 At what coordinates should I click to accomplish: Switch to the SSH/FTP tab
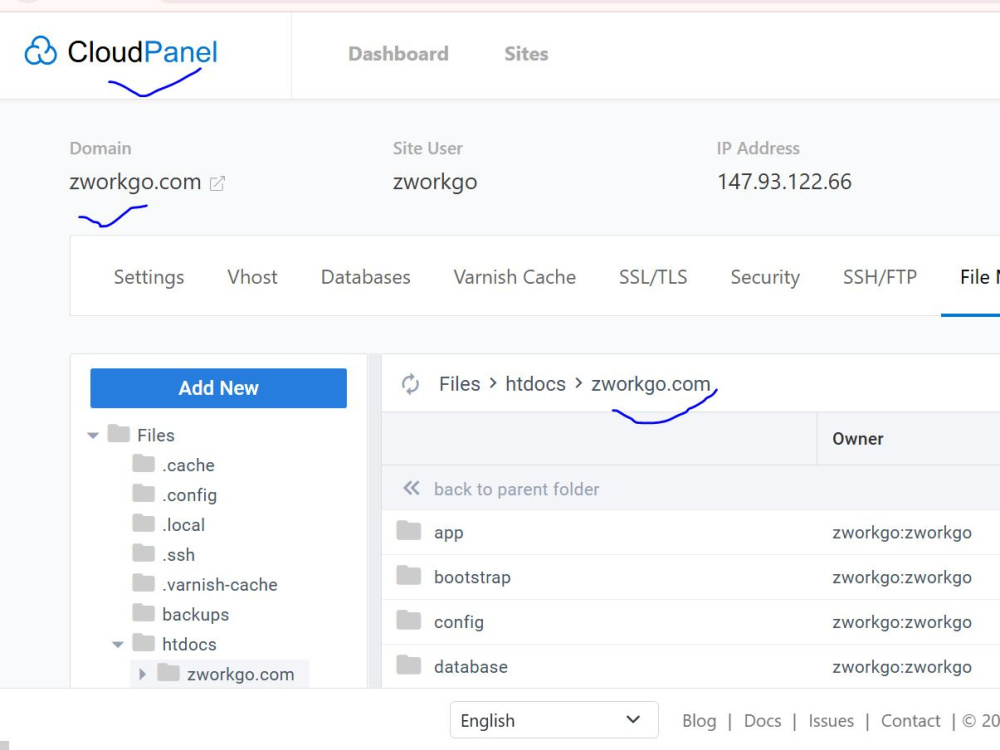pyautogui.click(x=880, y=277)
